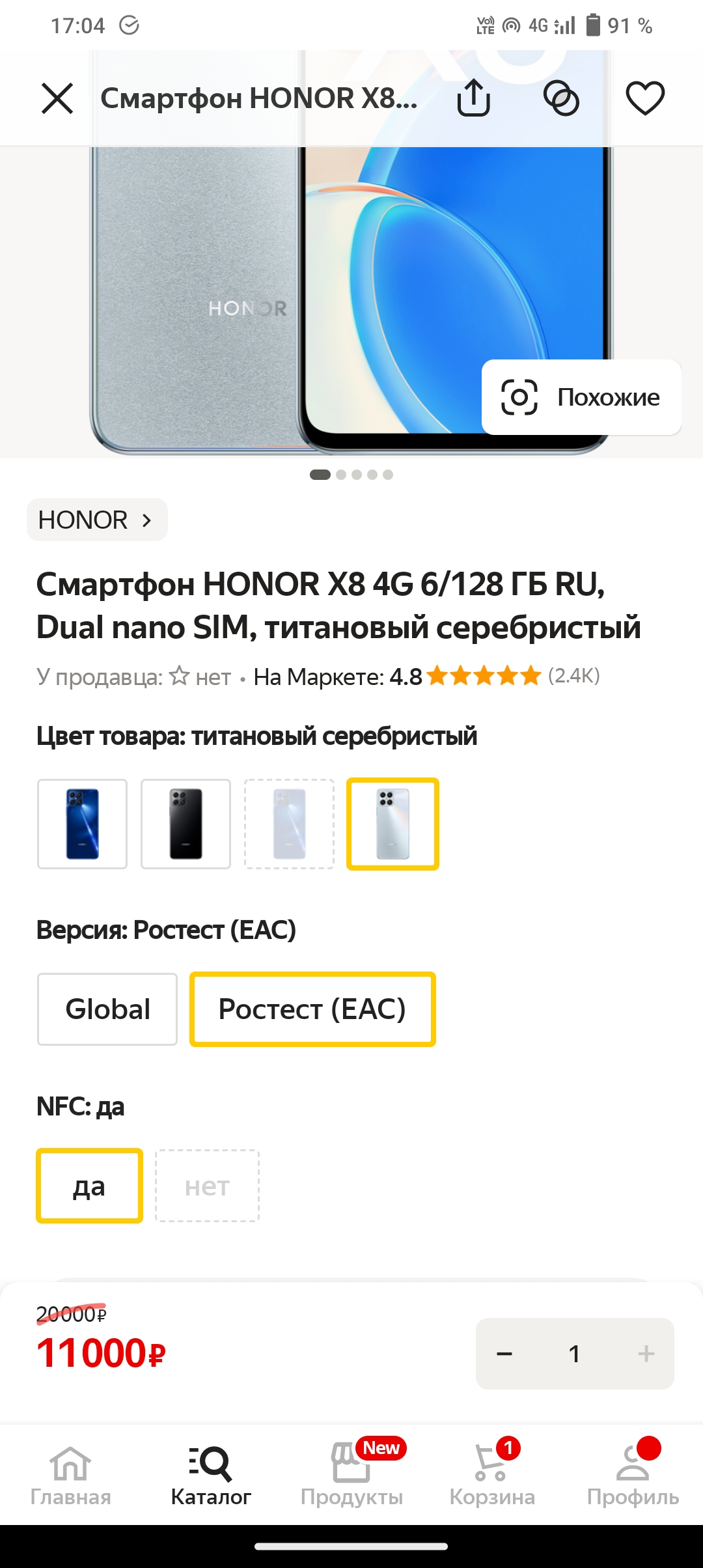Open the product comparison icon
Screen dimensions: 703x1568
[561, 98]
